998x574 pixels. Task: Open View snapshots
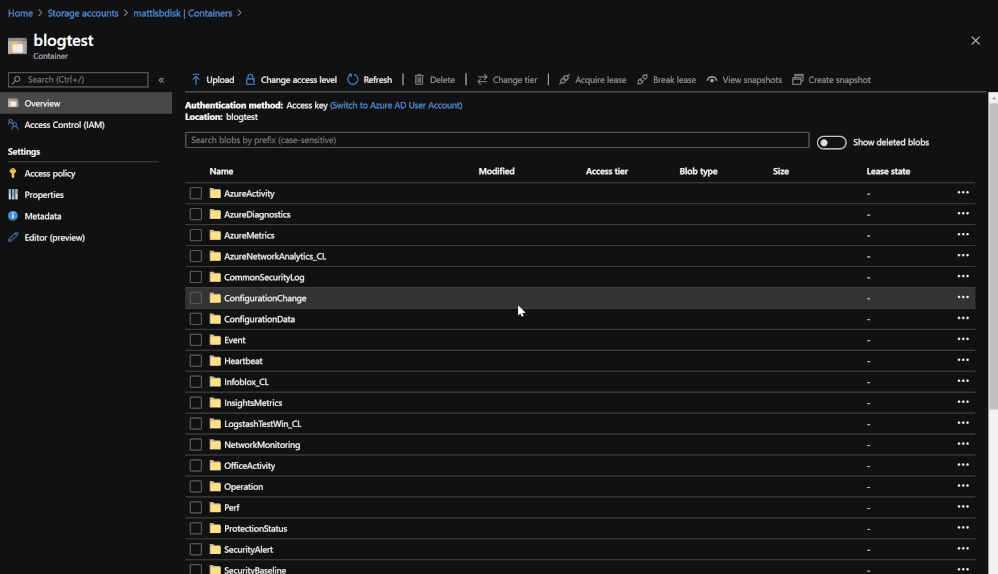coord(744,80)
